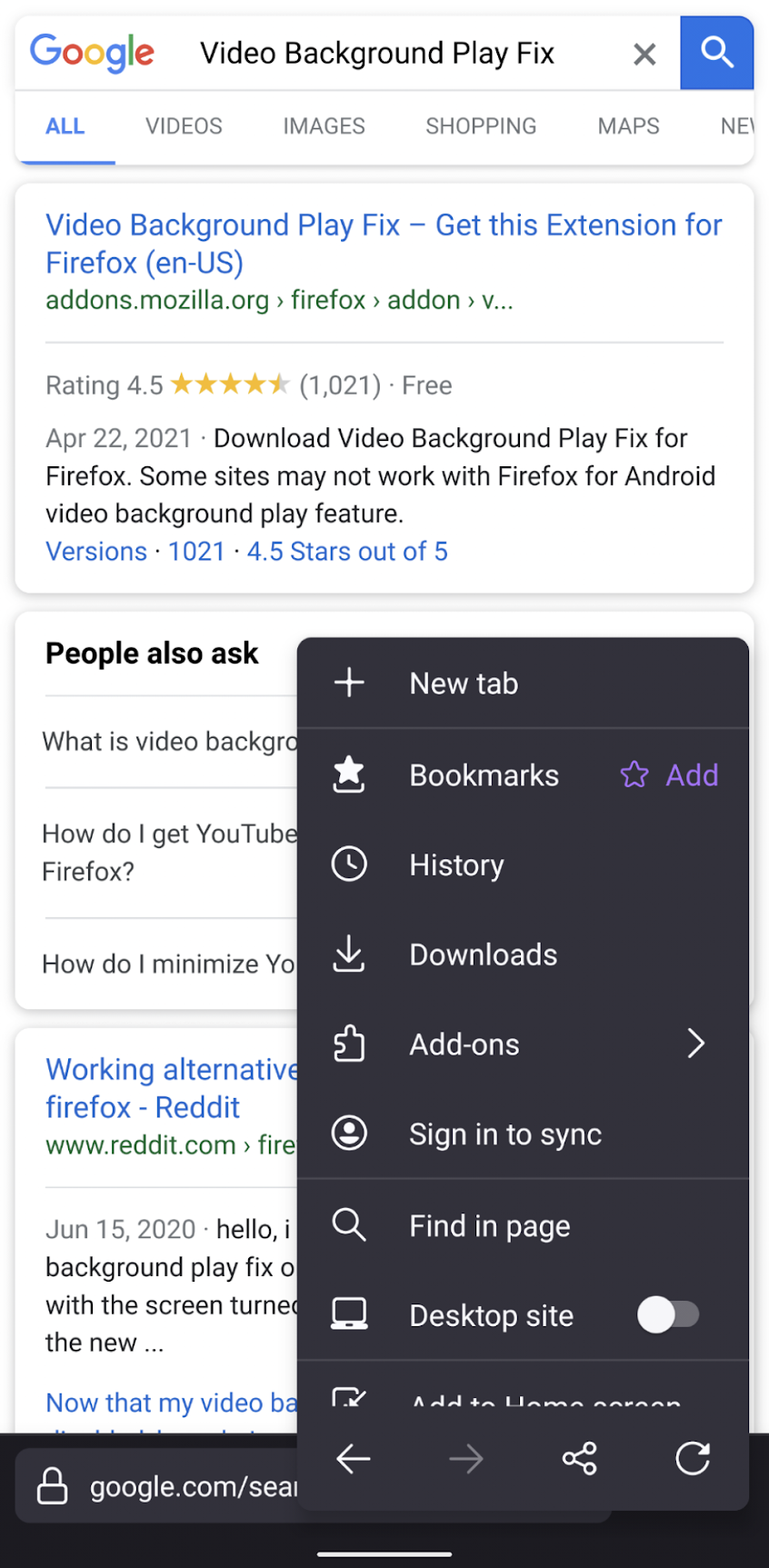The width and height of the screenshot is (769, 1568).
Task: Go forward with the right arrow
Action: pos(466,1459)
